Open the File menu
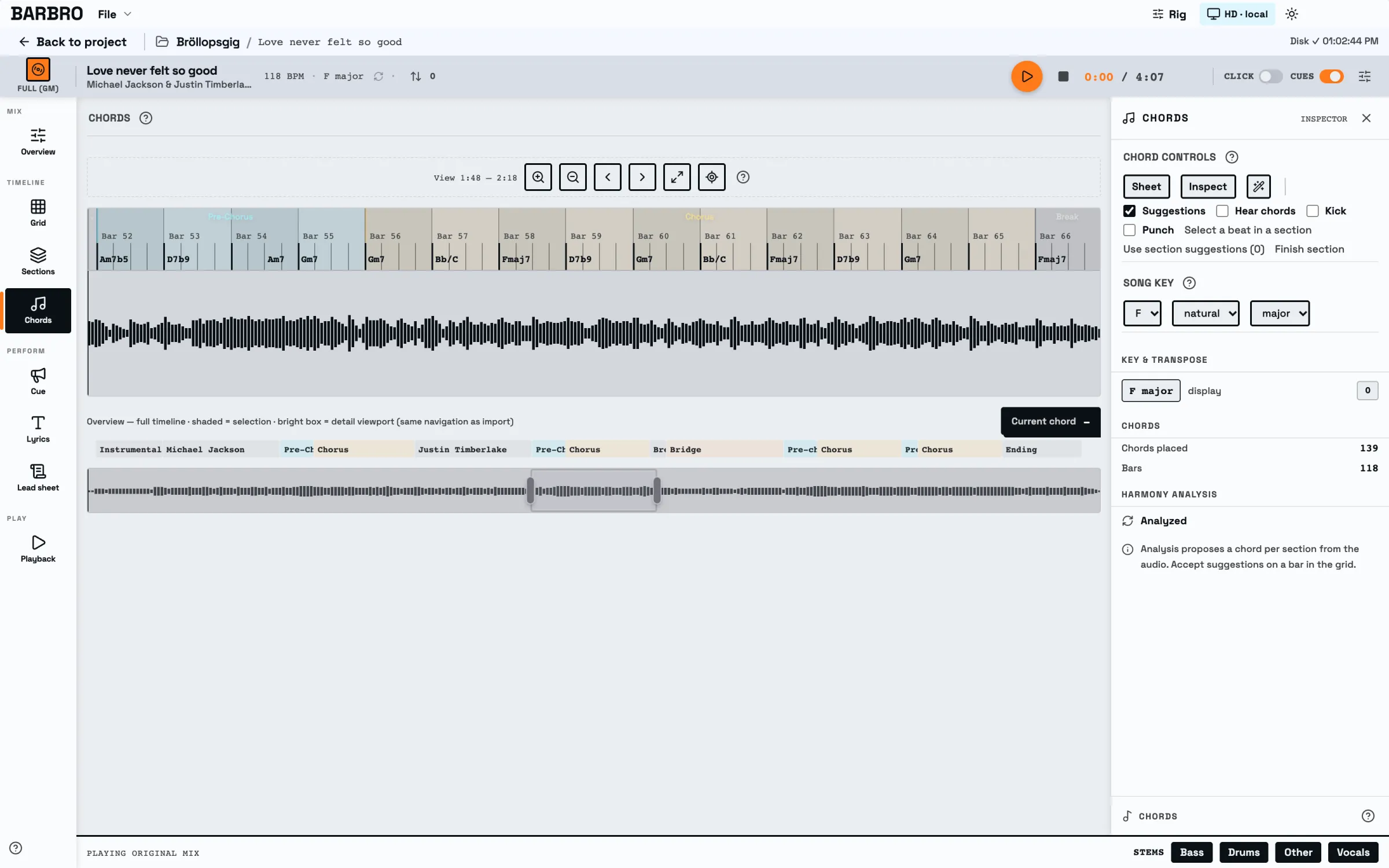 115,14
